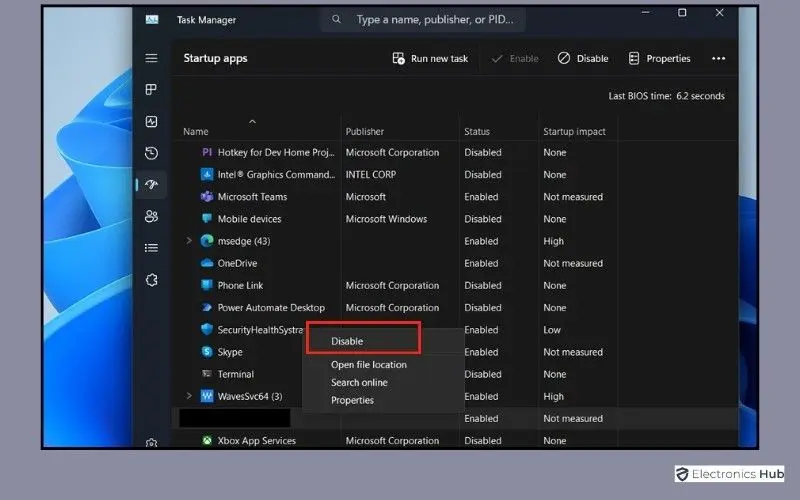This screenshot has width=800, height=500.
Task: Click INTEL CORP publisher cell
Action: coord(371,174)
